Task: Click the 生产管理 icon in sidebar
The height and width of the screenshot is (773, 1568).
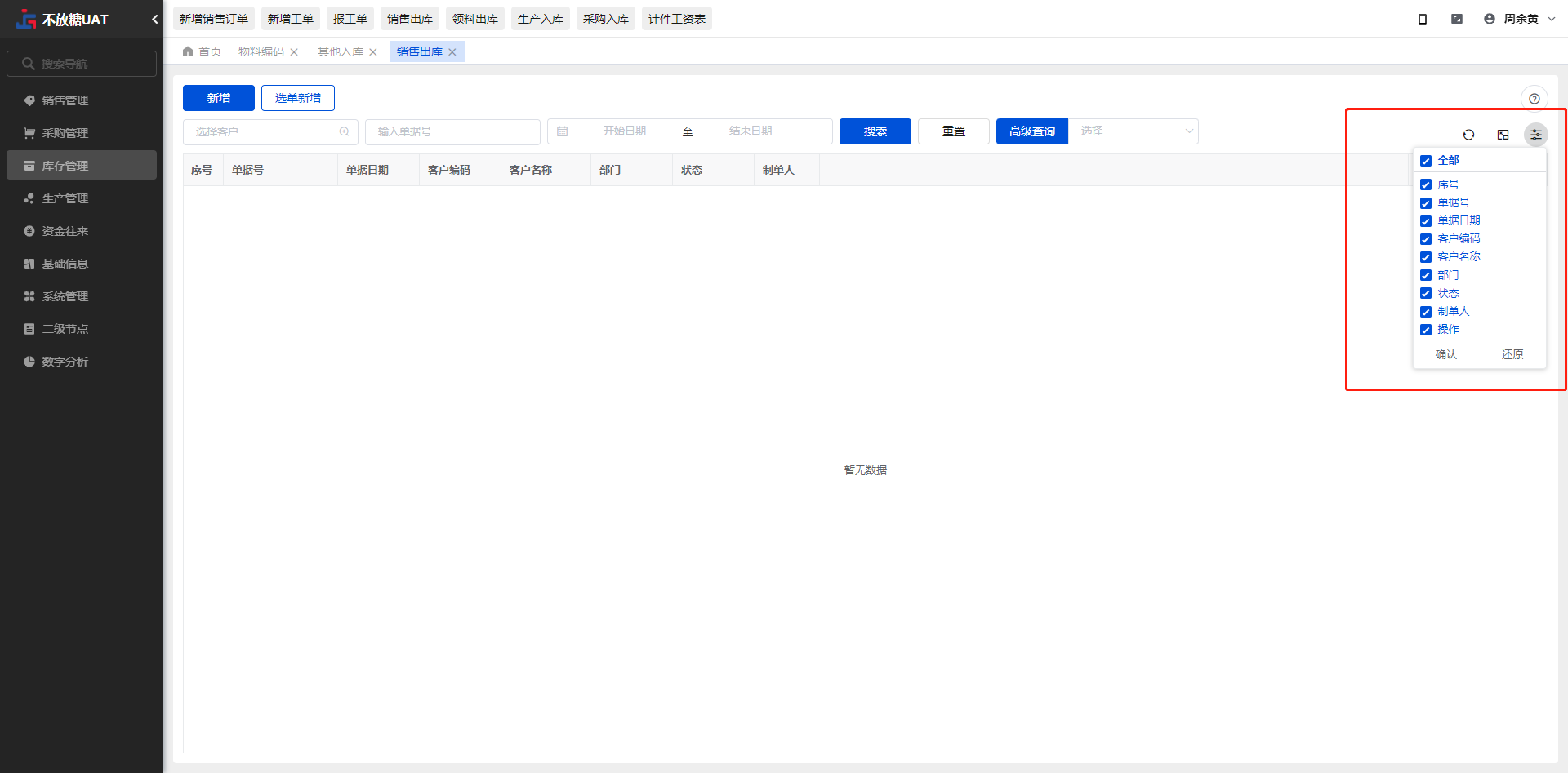Action: [x=29, y=198]
